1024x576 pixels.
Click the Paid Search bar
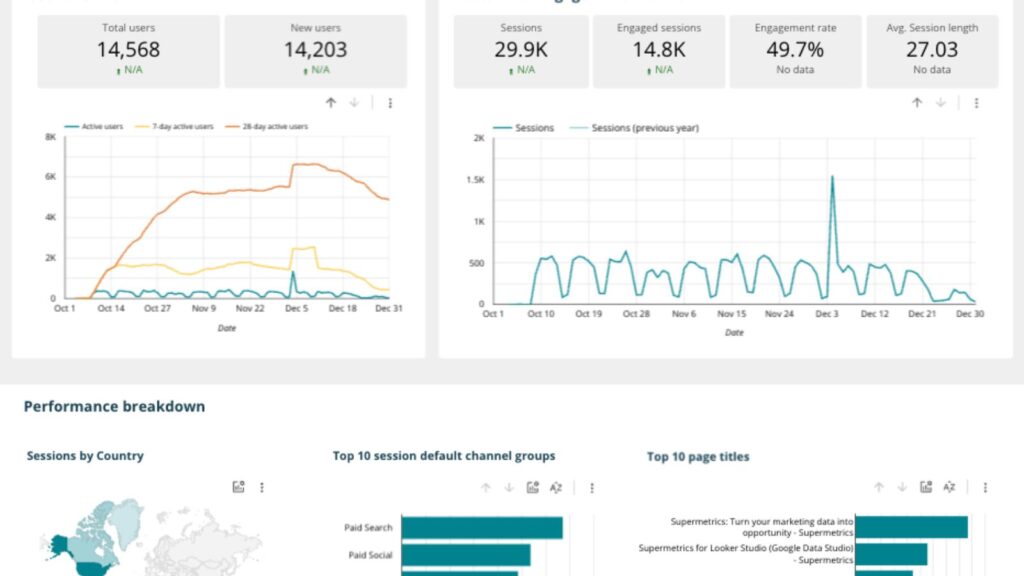pos(481,528)
